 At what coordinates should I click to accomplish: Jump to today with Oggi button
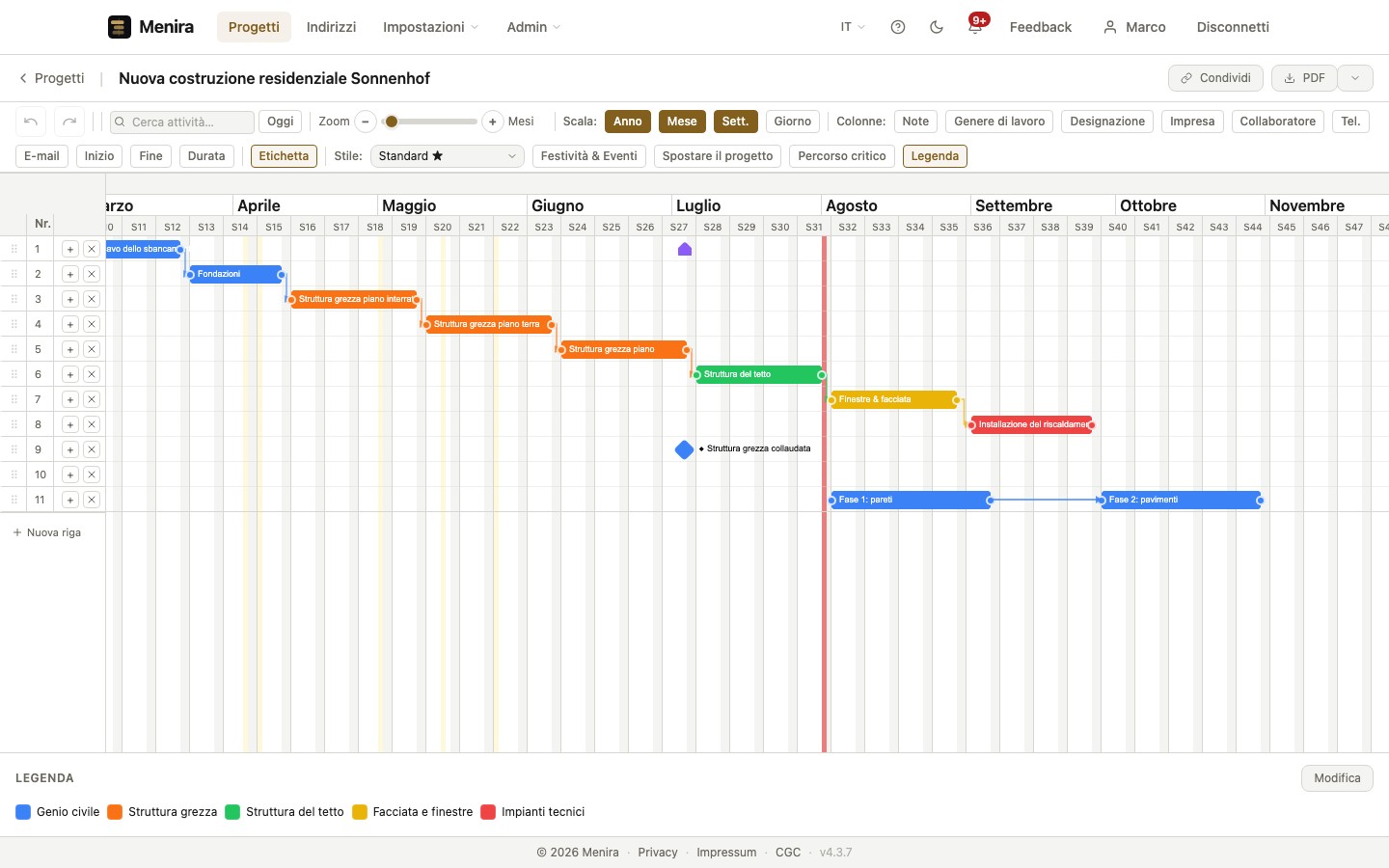[x=281, y=122]
